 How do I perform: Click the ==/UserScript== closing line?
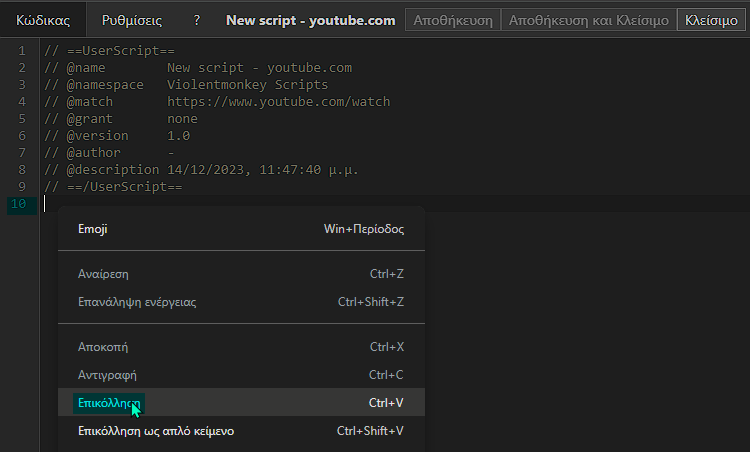click(x=113, y=187)
